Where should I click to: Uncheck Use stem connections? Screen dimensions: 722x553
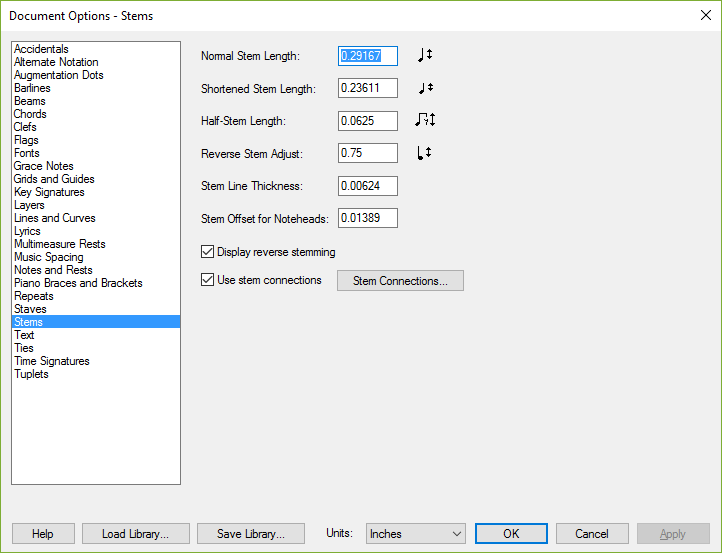click(207, 280)
